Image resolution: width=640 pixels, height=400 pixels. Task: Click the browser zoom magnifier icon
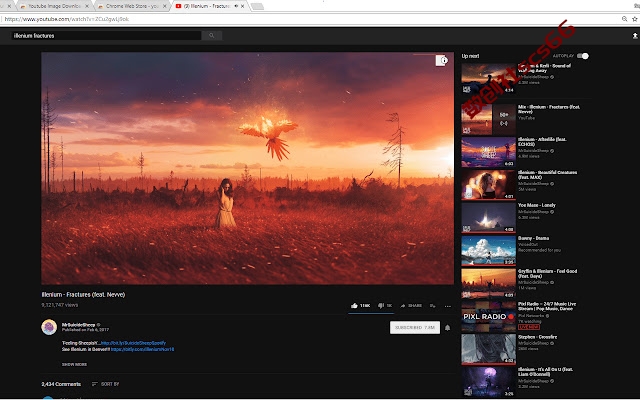tap(624, 19)
